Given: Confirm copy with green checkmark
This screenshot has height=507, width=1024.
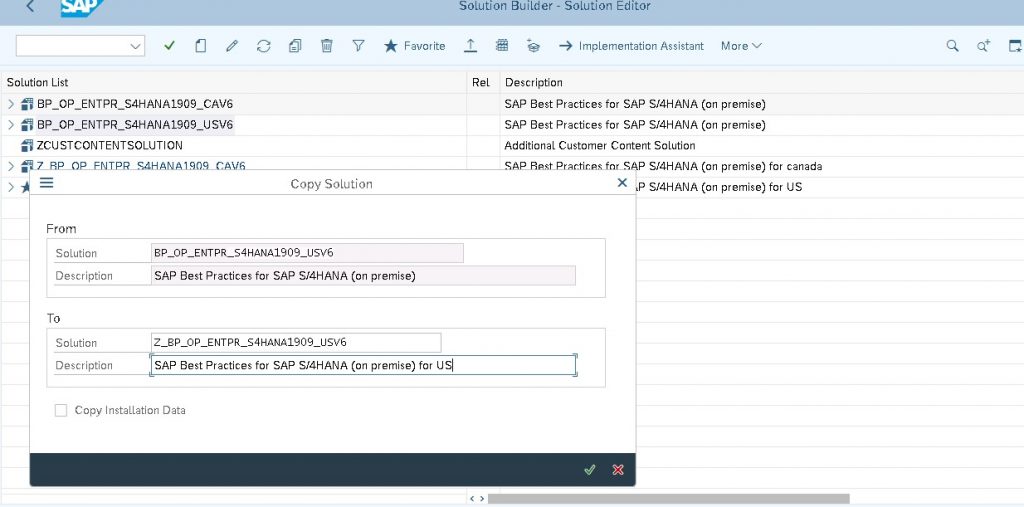Looking at the screenshot, I should click(x=590, y=470).
